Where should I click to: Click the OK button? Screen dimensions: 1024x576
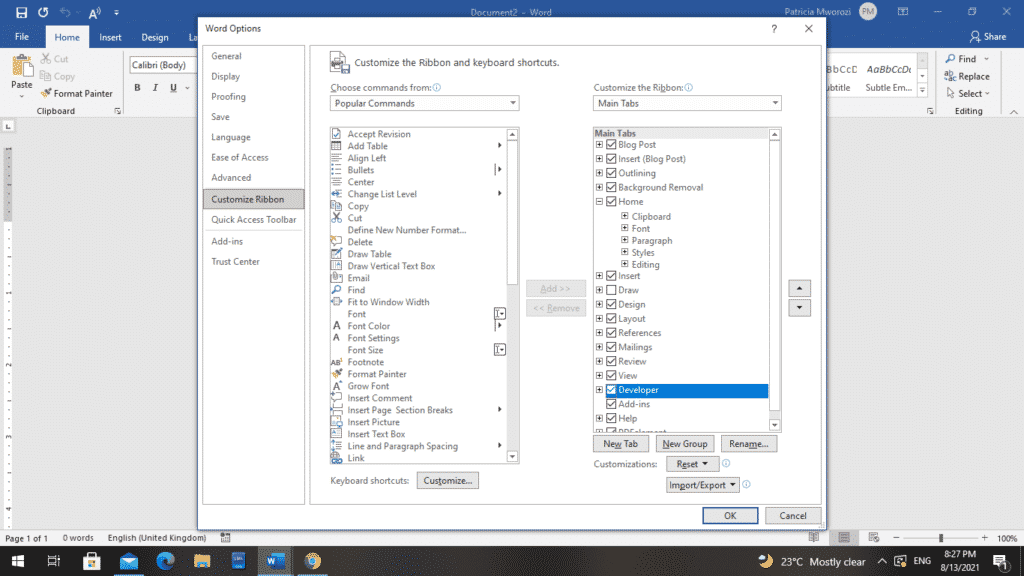click(730, 516)
